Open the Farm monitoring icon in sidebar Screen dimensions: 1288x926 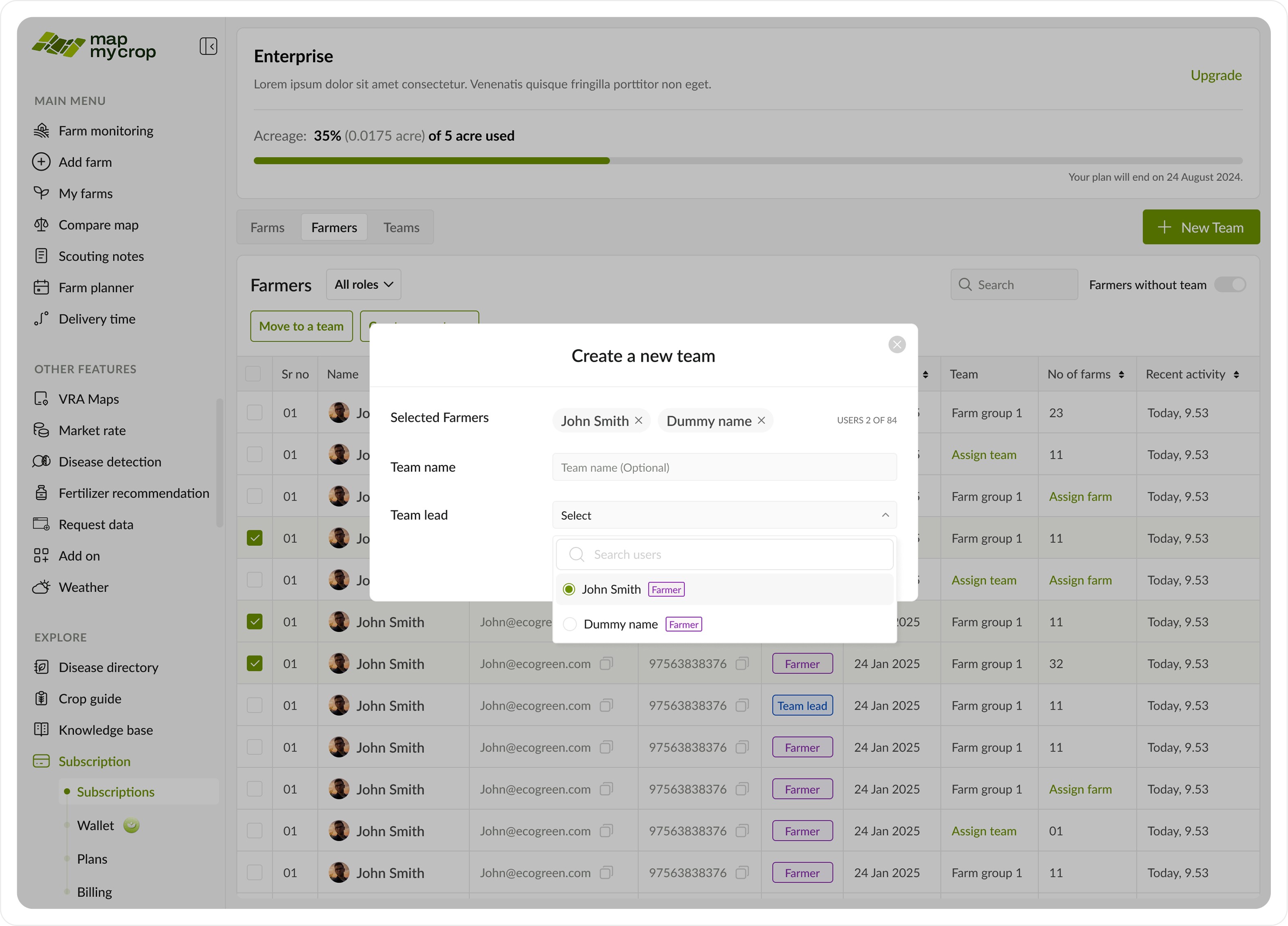[x=41, y=131]
